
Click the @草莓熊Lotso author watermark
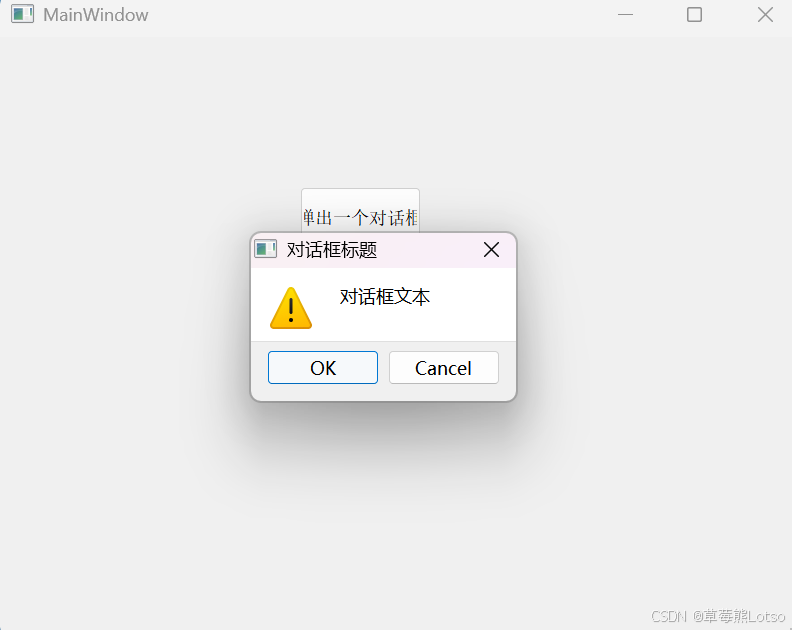[x=738, y=616]
